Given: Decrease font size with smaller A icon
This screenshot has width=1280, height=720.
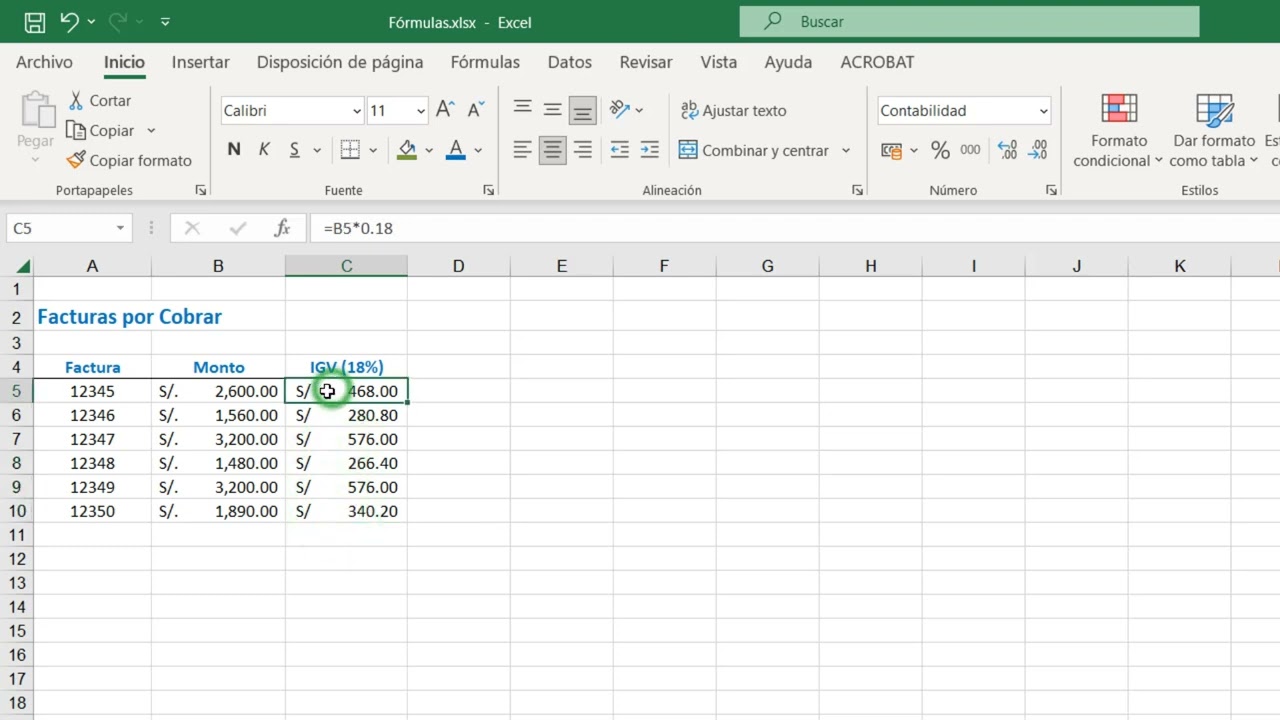Looking at the screenshot, I should tap(476, 110).
